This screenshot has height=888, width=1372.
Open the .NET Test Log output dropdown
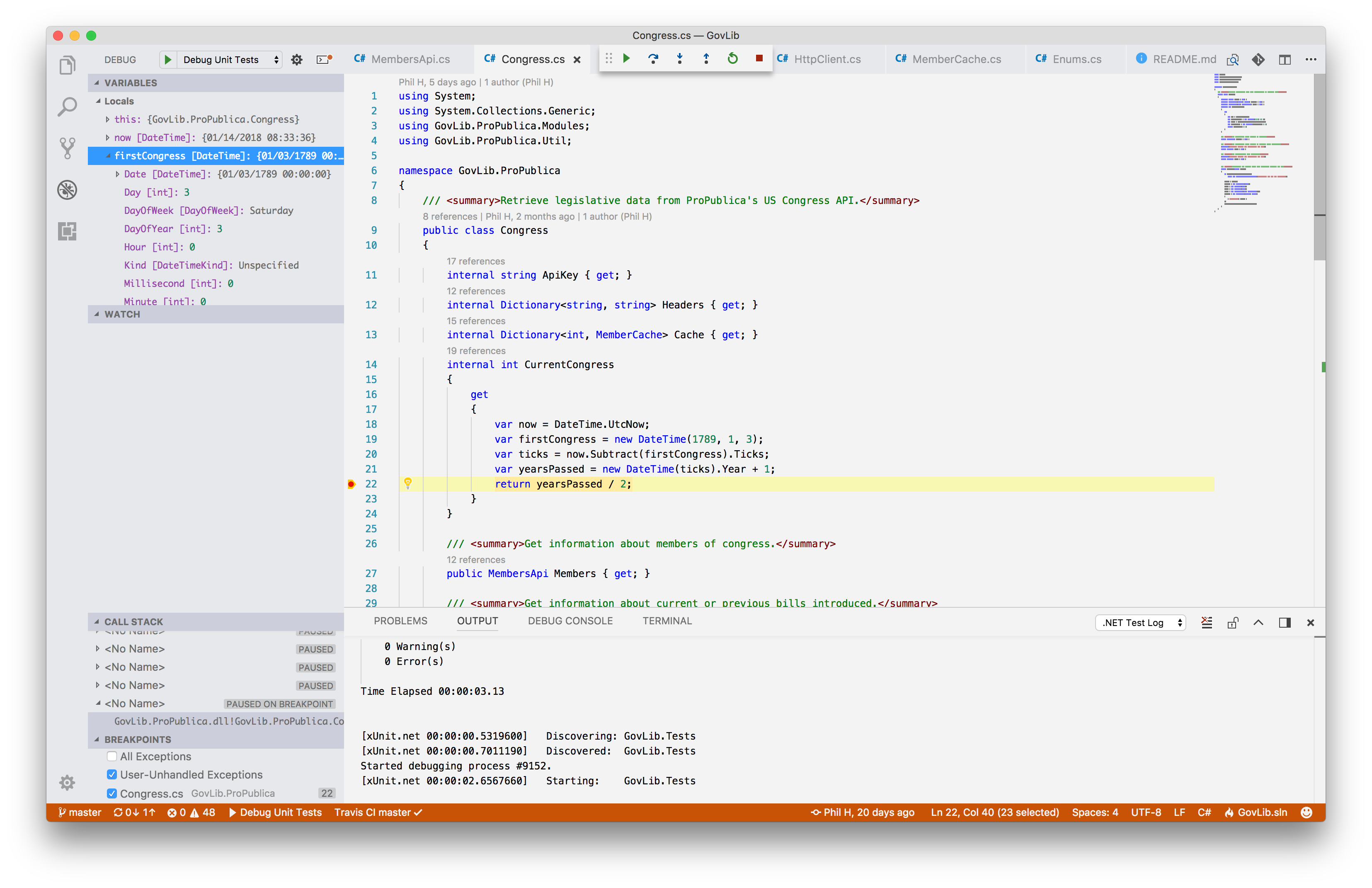pos(1140,623)
